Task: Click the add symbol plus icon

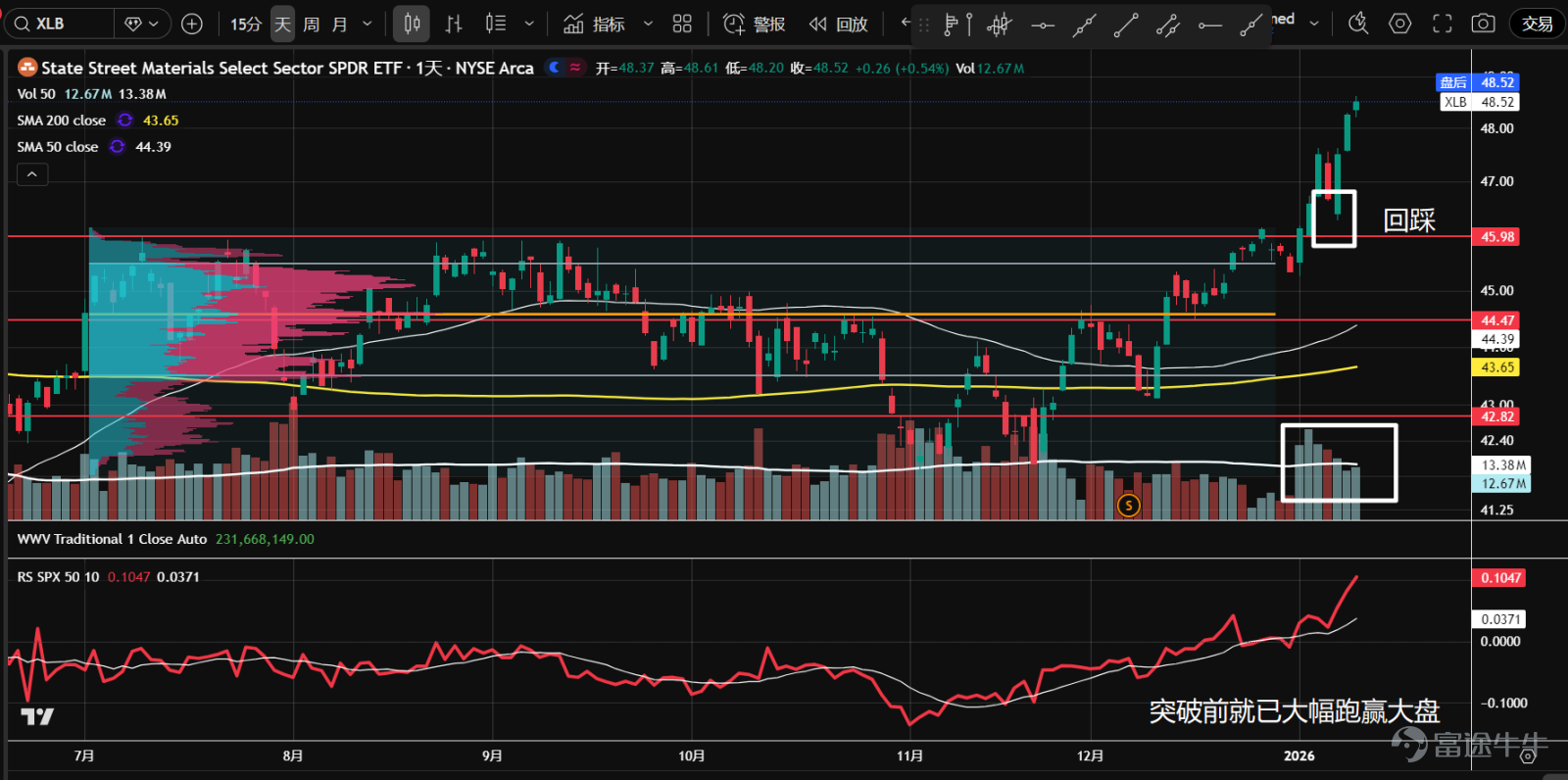Action: (192, 24)
